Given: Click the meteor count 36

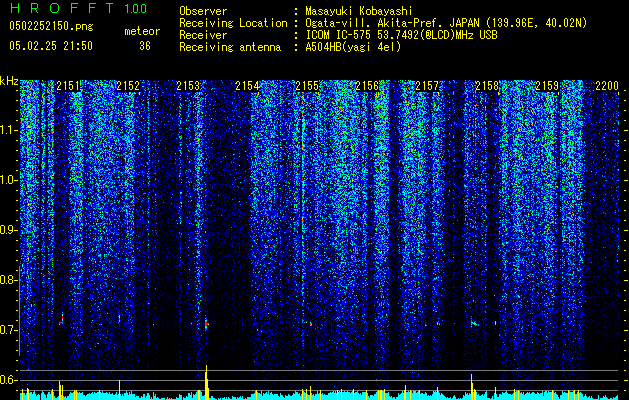Looking at the screenshot, I should [x=145, y=46].
